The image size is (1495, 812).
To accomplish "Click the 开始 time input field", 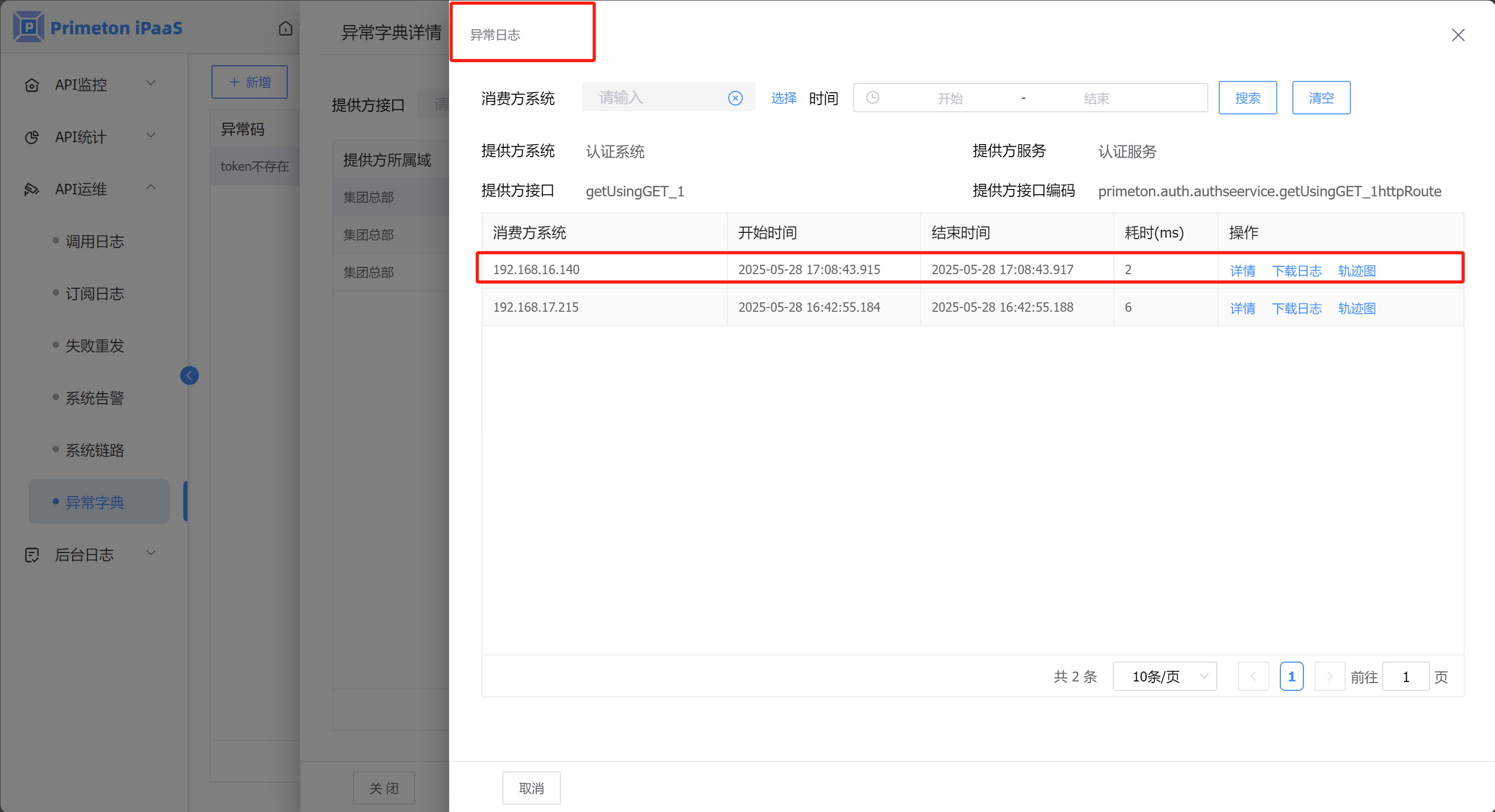I will click(949, 98).
